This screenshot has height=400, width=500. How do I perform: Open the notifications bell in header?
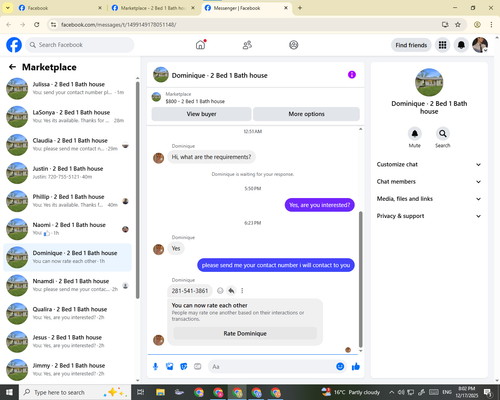click(461, 45)
